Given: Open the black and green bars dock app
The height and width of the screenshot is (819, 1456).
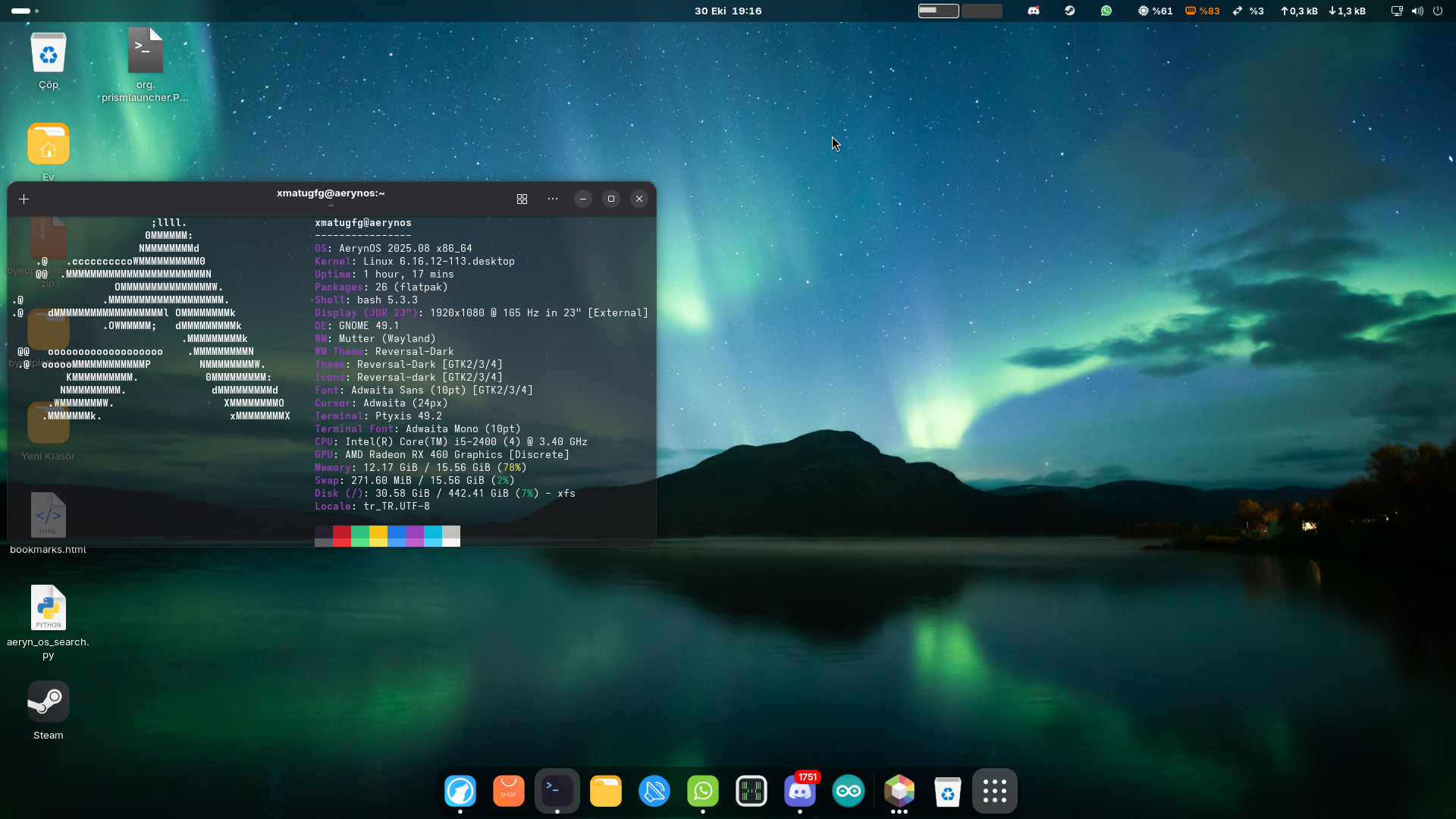Looking at the screenshot, I should (752, 791).
